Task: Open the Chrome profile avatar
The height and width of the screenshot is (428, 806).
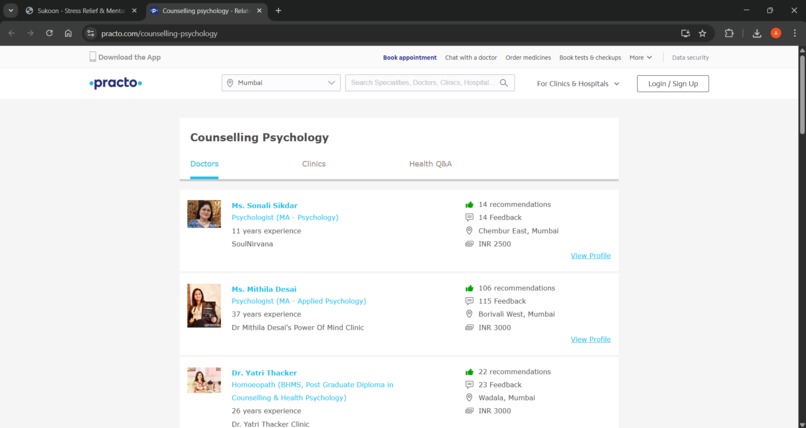Action: coord(776,33)
